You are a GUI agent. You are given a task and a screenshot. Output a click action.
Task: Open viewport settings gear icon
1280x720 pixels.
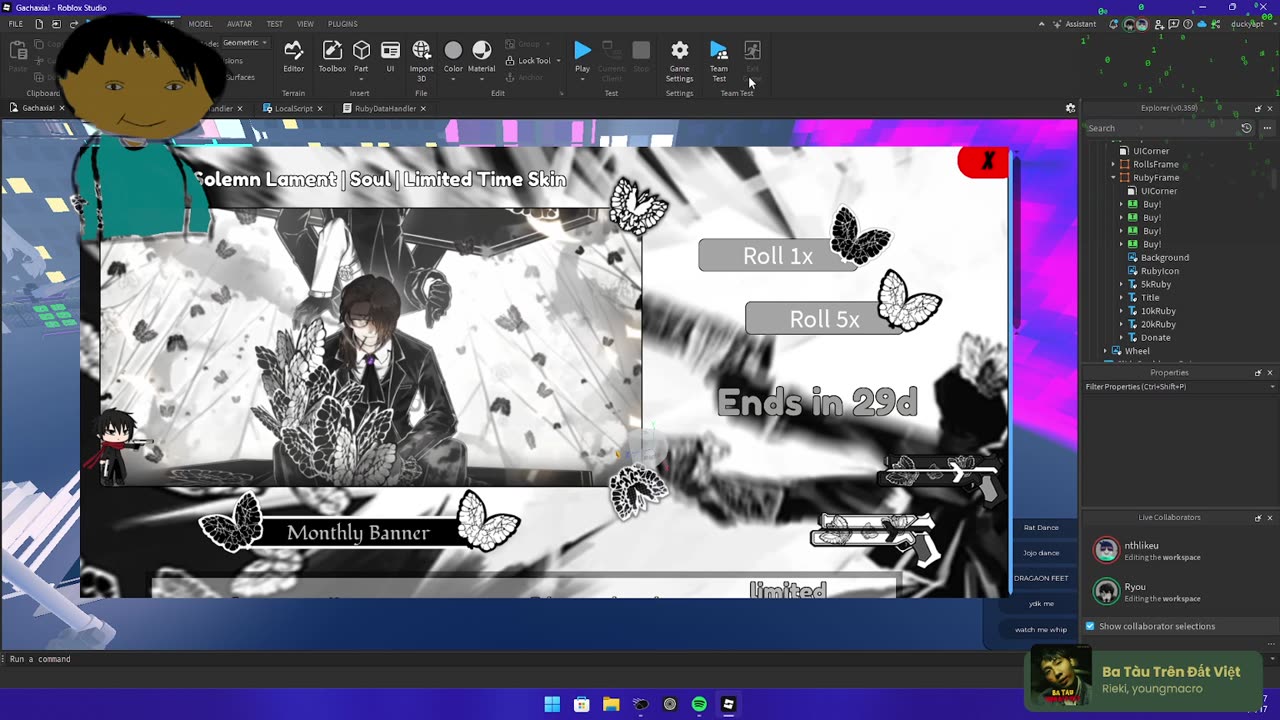[x=1070, y=108]
